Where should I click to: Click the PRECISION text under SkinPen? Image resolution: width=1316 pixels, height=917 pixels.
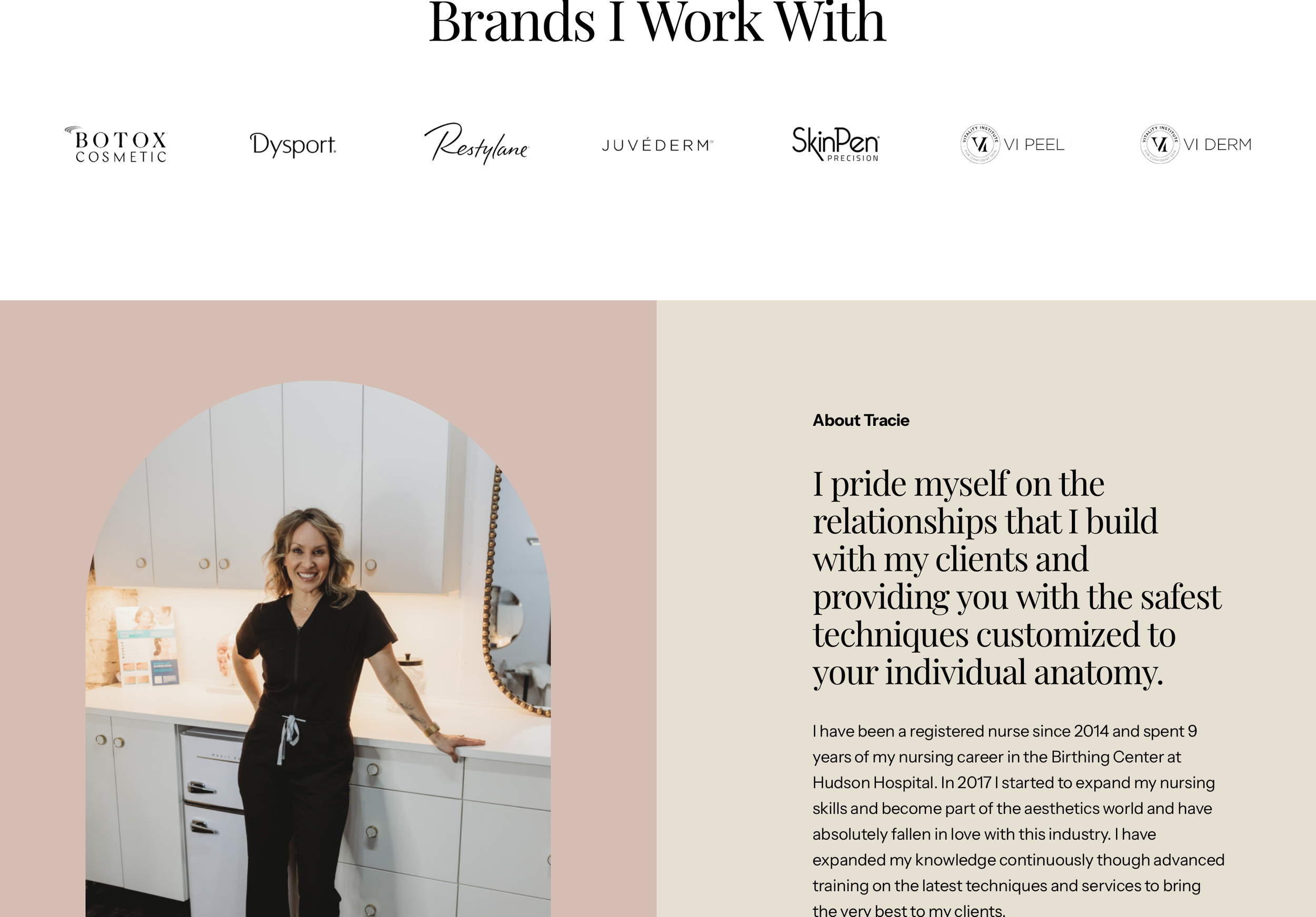853,158
